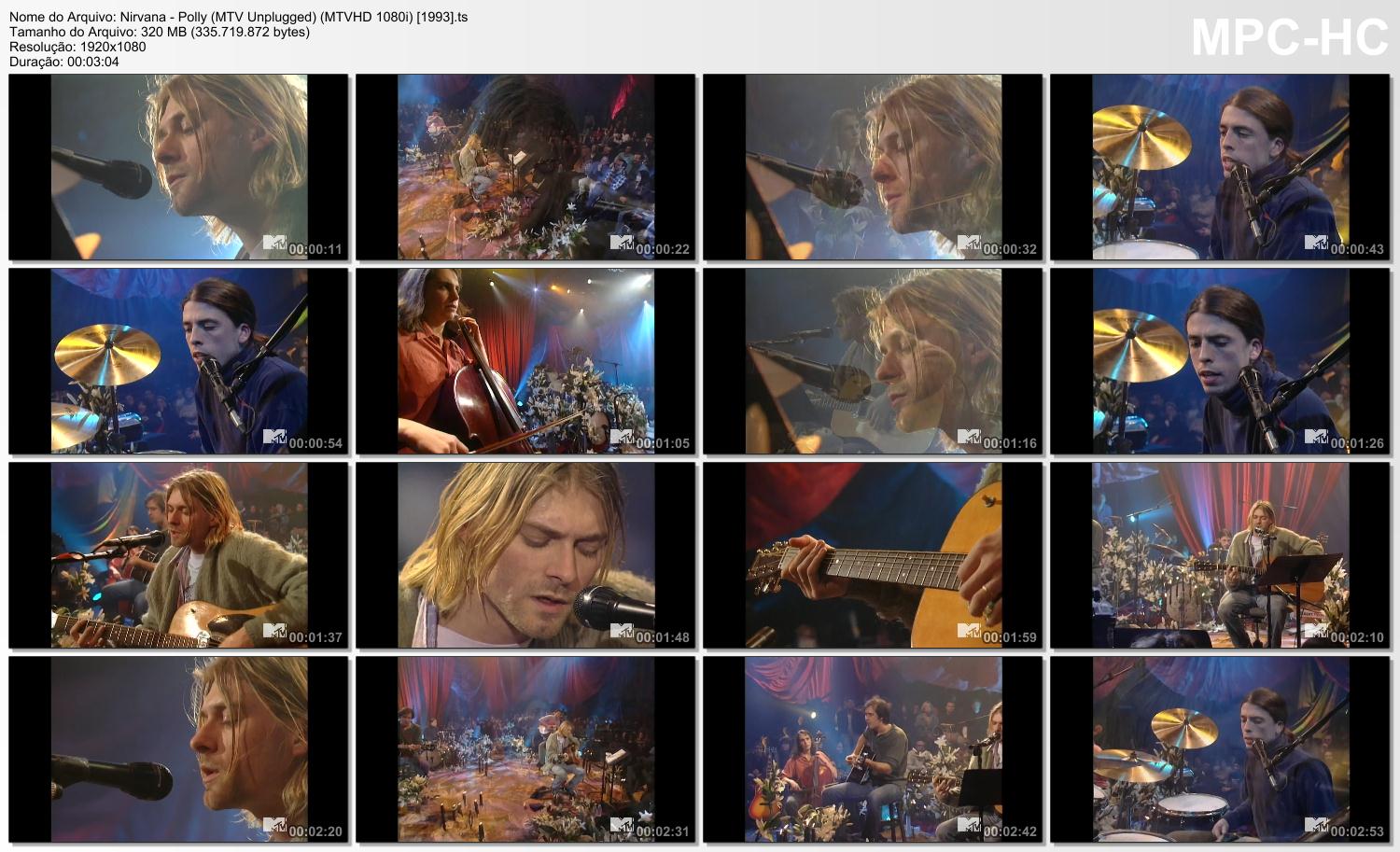Select the cymbal thumbnail at 00:00:54

click(178, 361)
